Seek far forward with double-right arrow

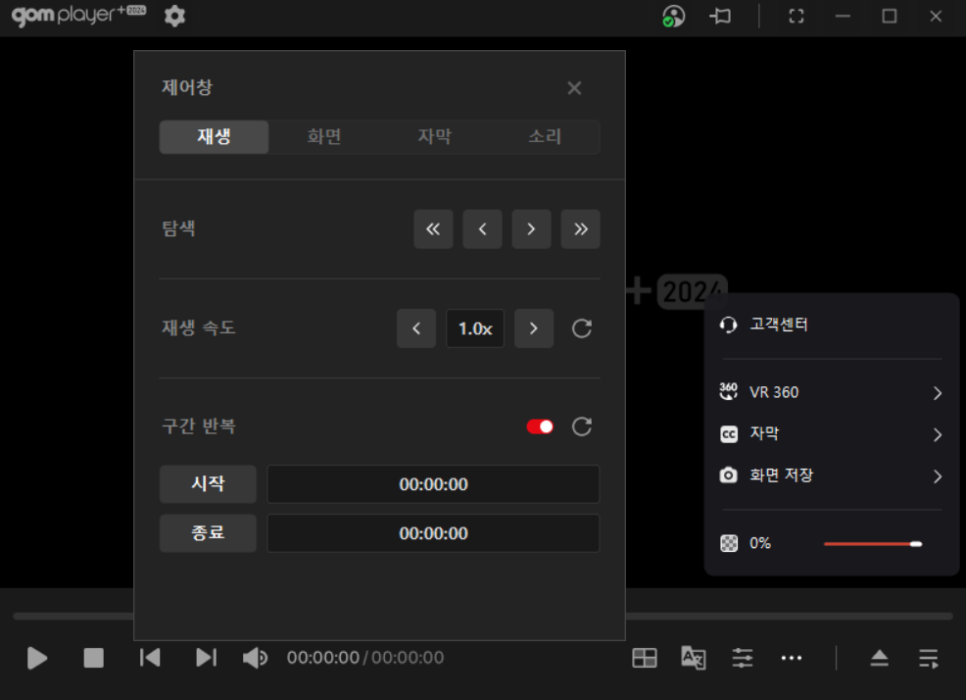tap(580, 229)
